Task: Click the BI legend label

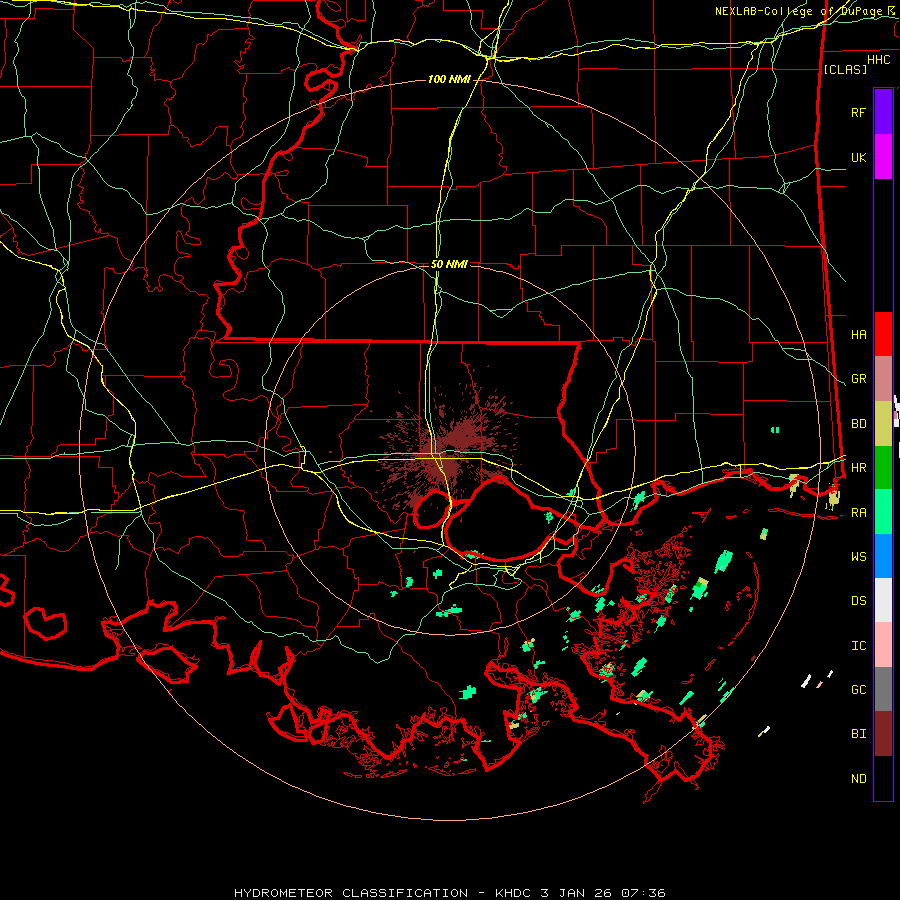Action: 858,734
